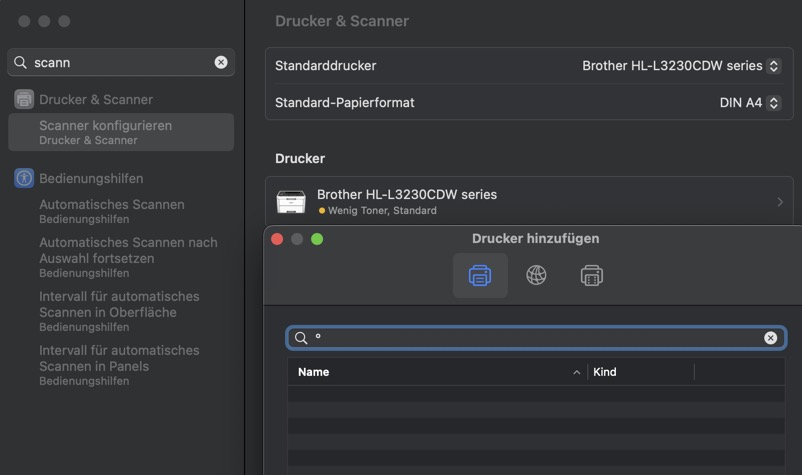Screen dimensions: 802x475
Task: Click the Drucker & Scanner sidebar icon
Action: pyautogui.click(x=24, y=100)
